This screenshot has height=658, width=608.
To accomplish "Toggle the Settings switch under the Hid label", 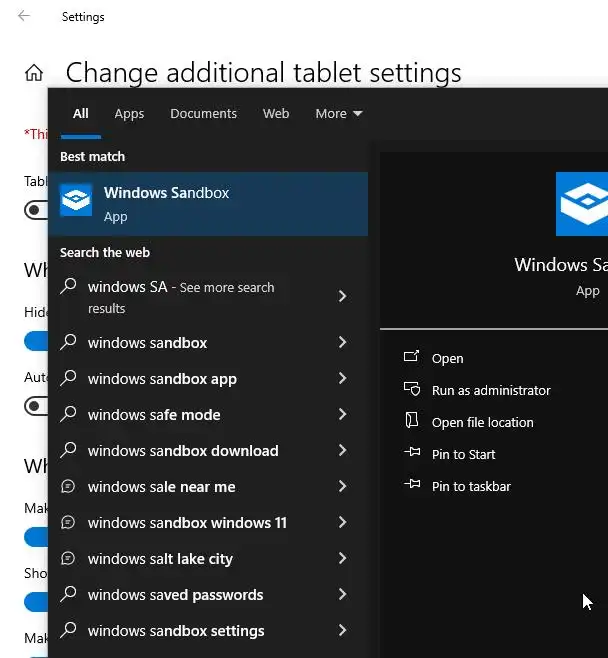I will point(36,341).
